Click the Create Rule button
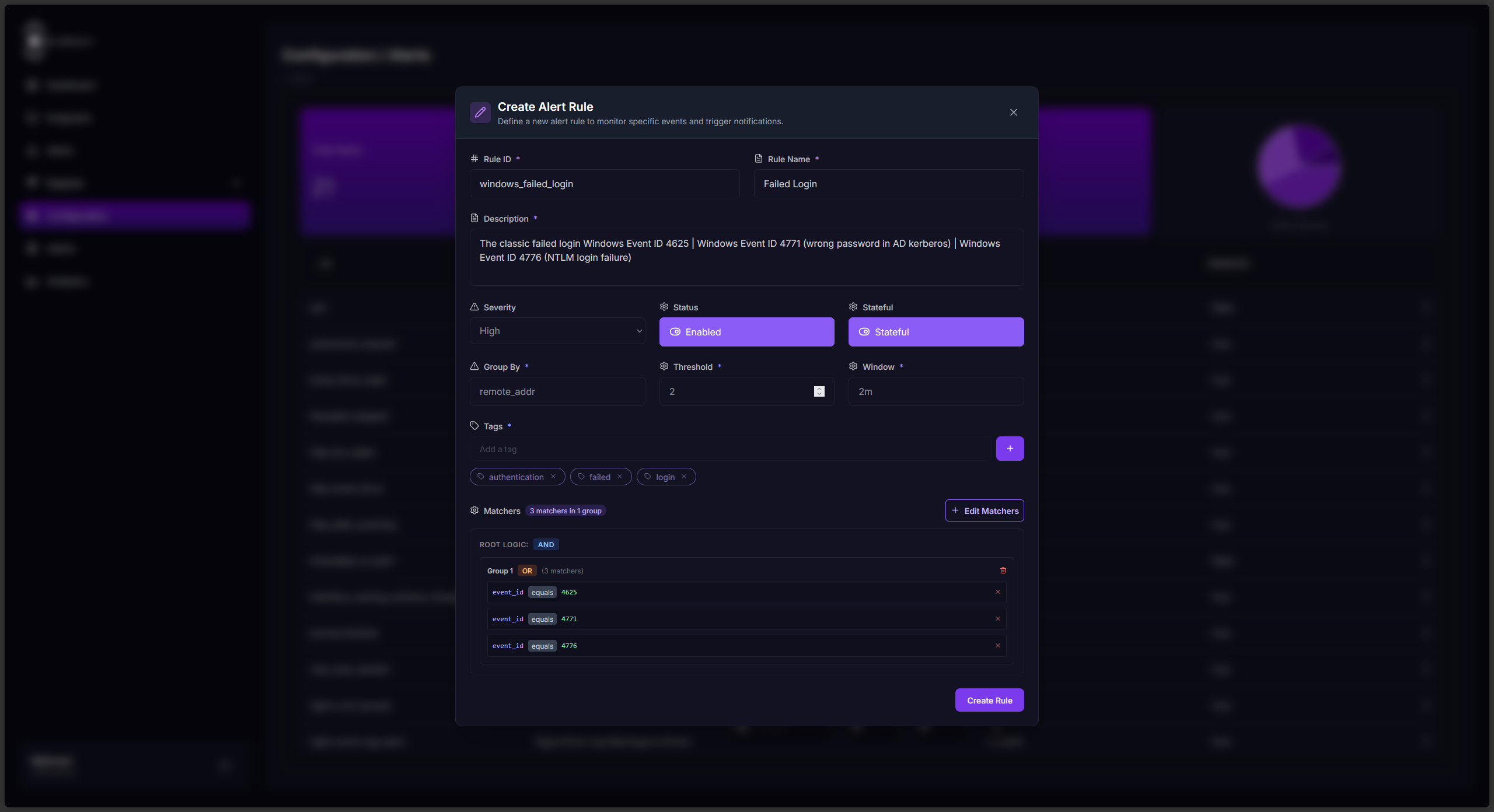Image resolution: width=1494 pixels, height=812 pixels. [989, 700]
